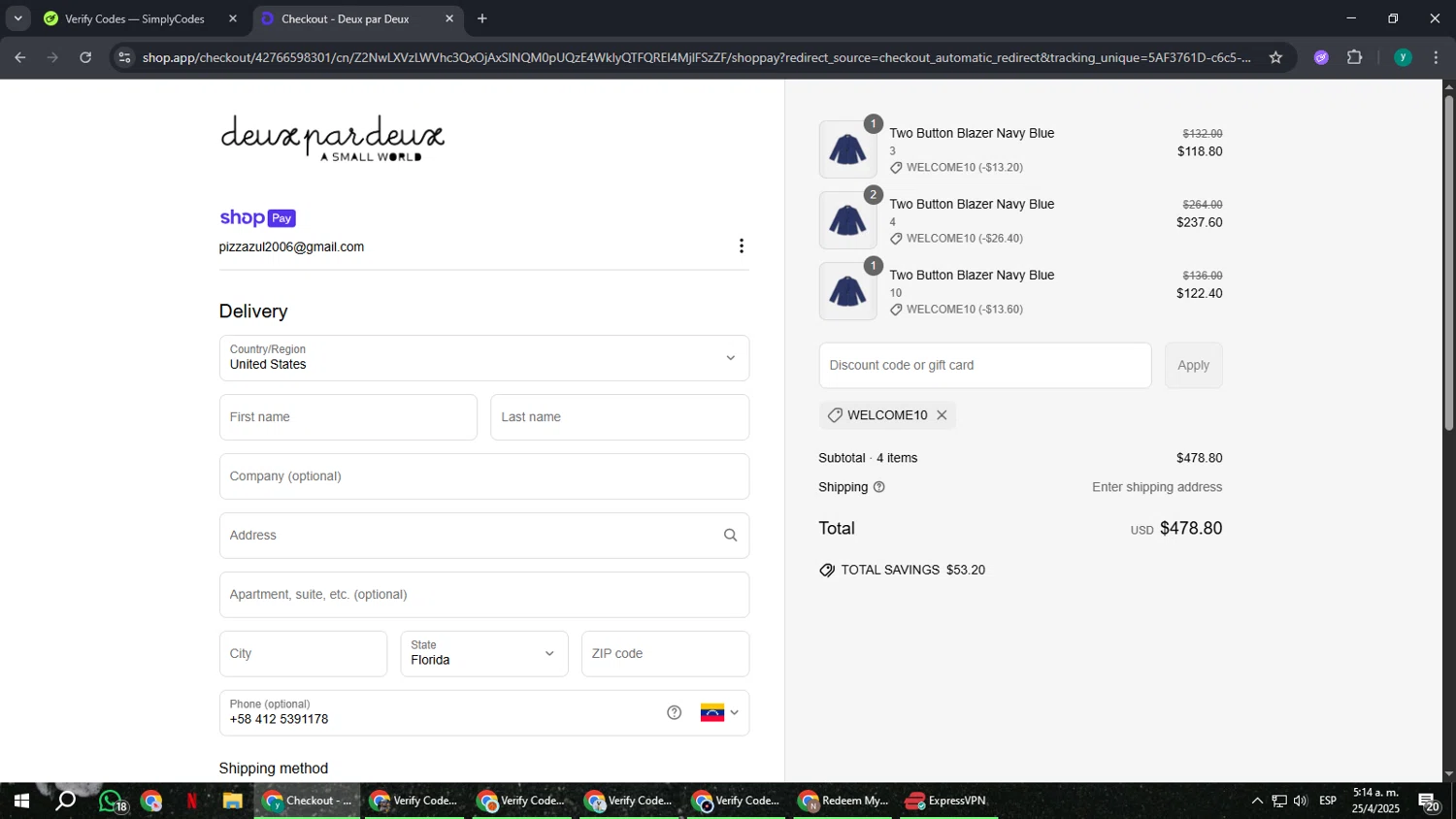Click the browser back arrow

[x=20, y=57]
